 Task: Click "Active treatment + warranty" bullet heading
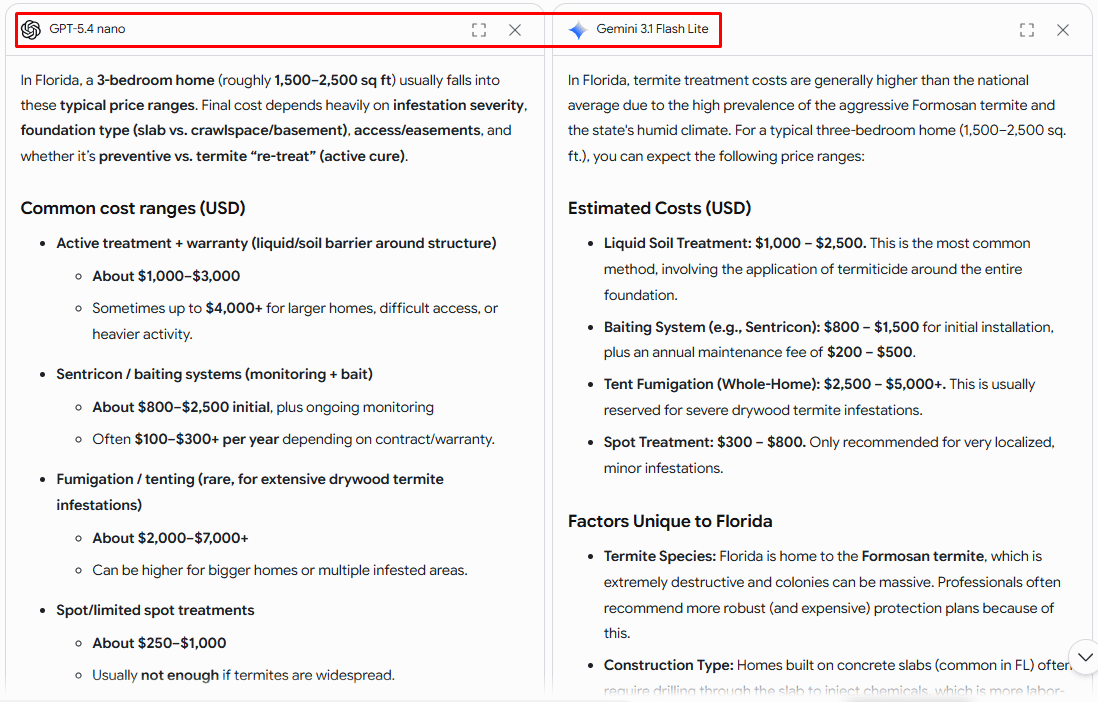point(277,243)
